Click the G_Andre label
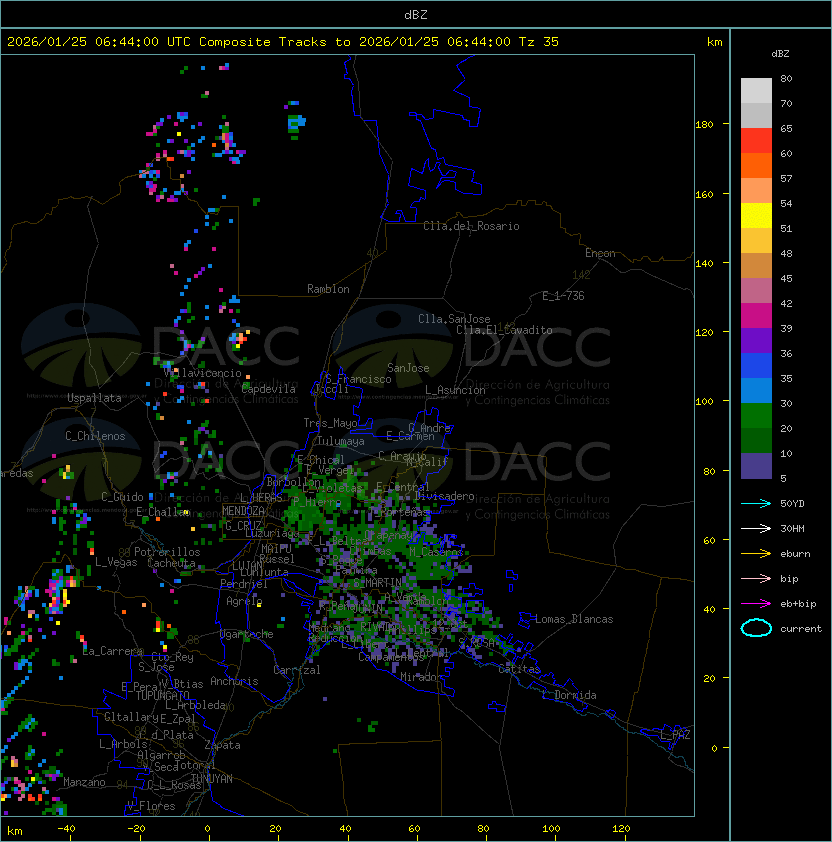 tap(429, 428)
